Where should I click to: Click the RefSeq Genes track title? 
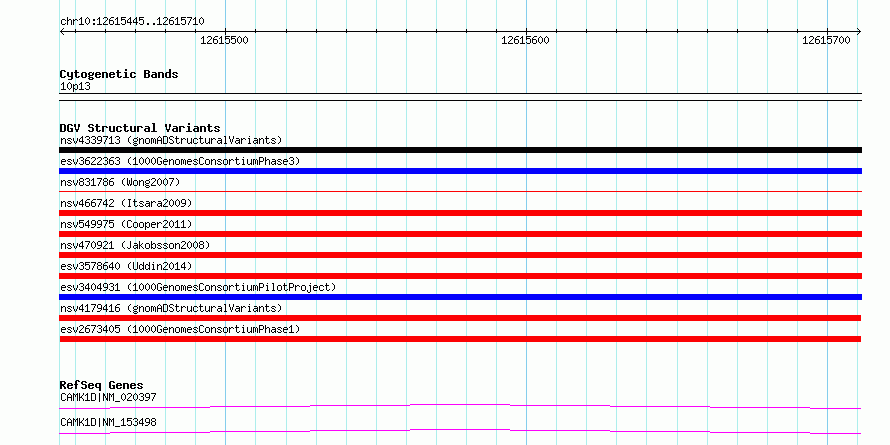click(102, 386)
